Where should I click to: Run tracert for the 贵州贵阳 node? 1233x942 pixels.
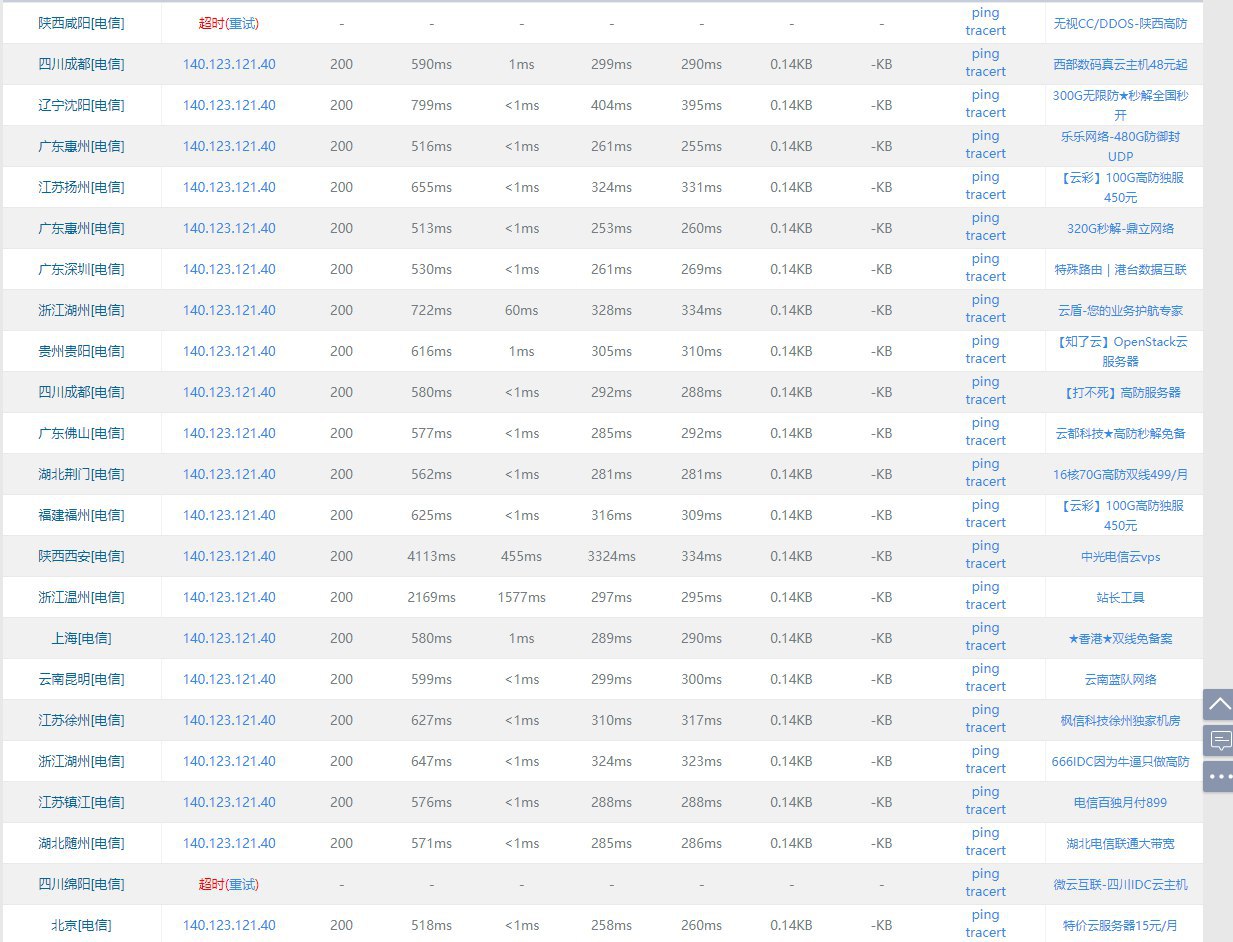click(985, 359)
